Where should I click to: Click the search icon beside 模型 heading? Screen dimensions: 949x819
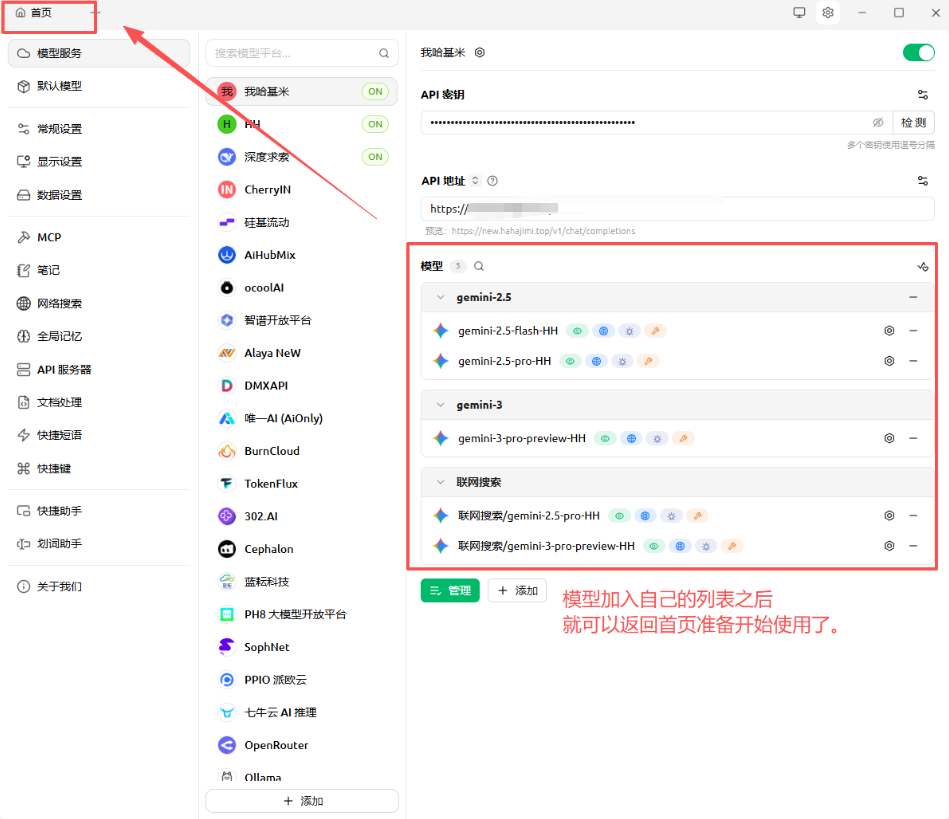[479, 266]
